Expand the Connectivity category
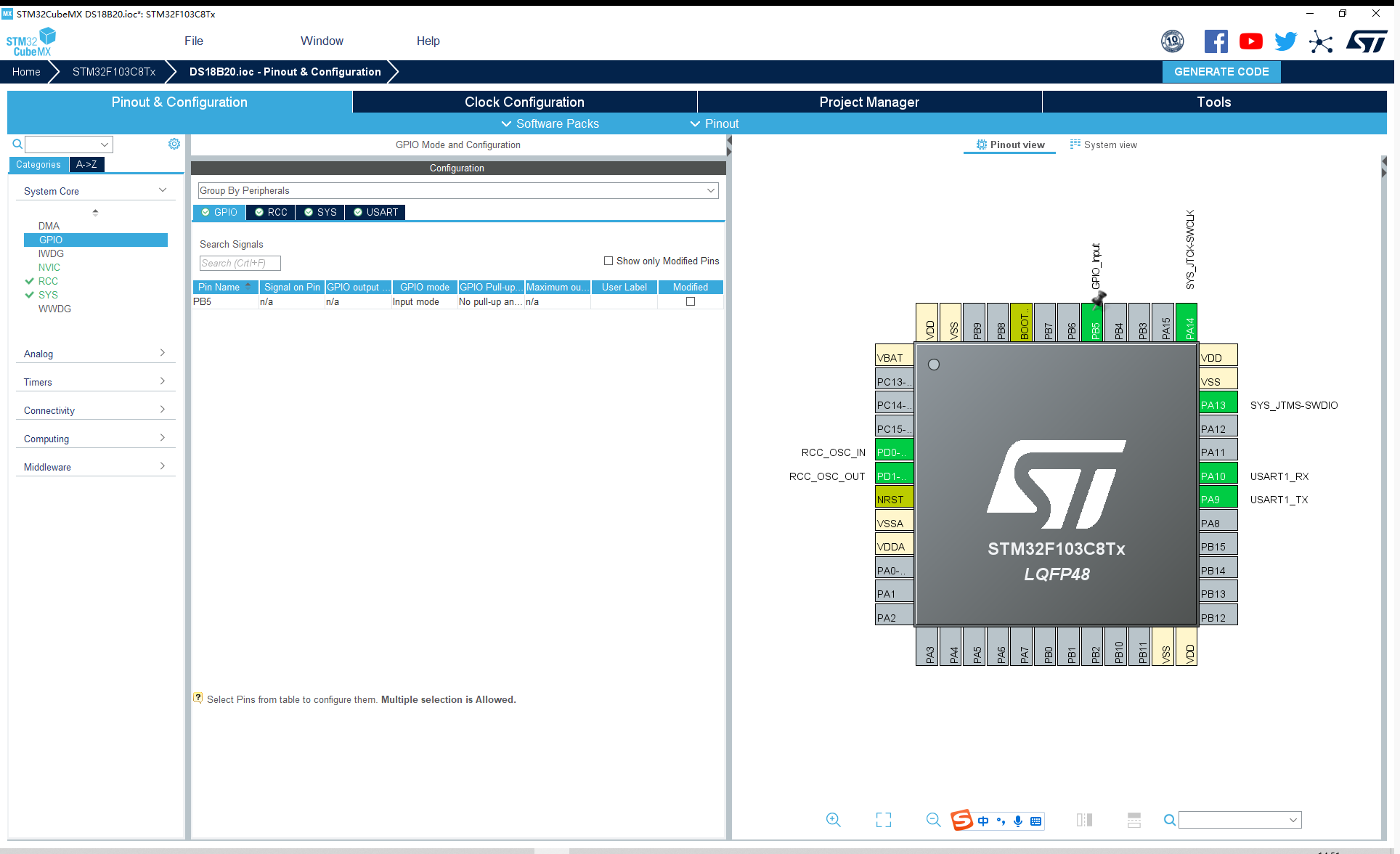1400x854 pixels. pyautogui.click(x=95, y=410)
